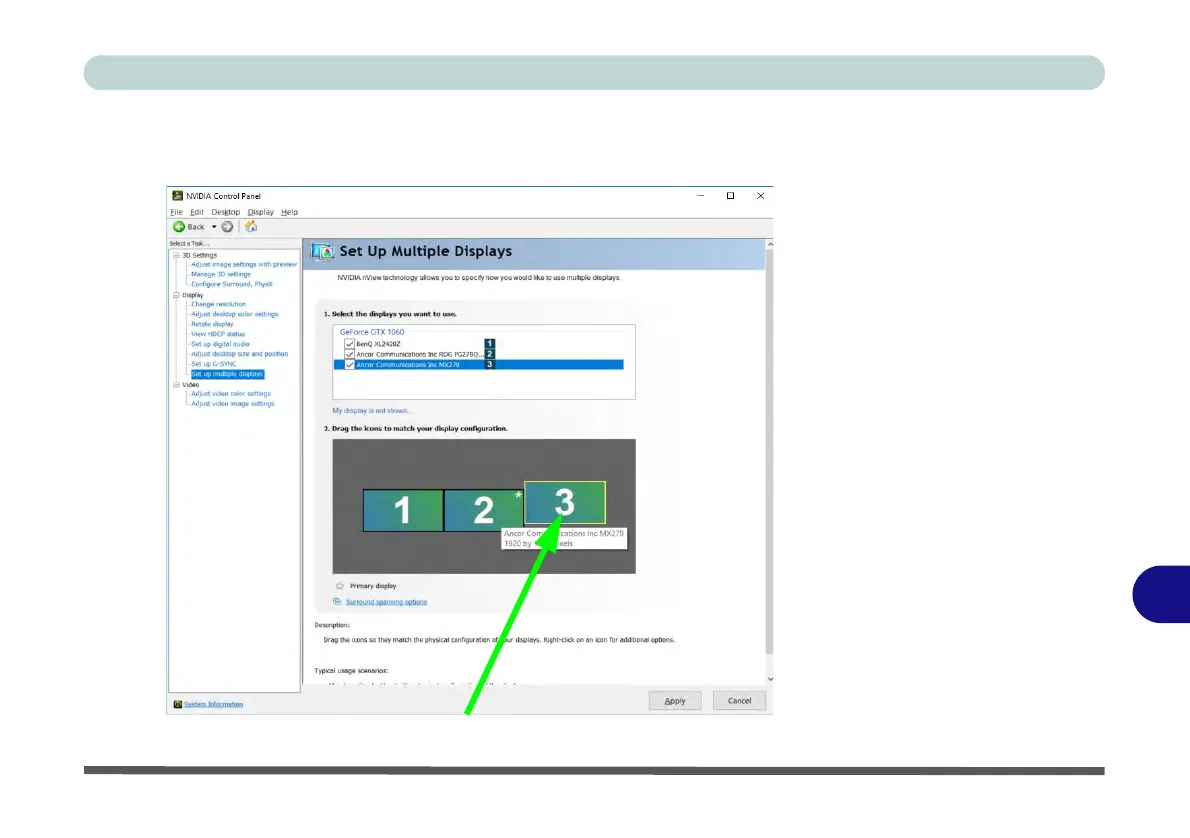The height and width of the screenshot is (838, 1190).
Task: Close the NVIDIA Control Panel window
Action: coord(760,196)
